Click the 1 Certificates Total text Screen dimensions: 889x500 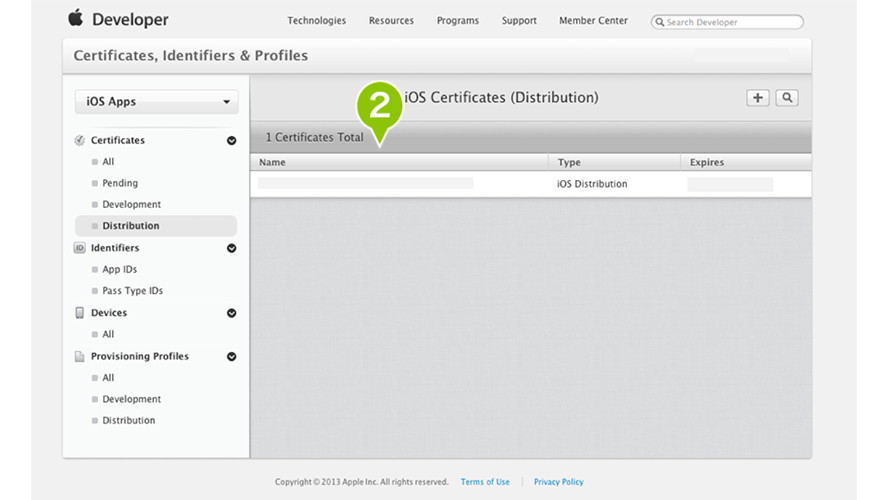click(x=315, y=137)
